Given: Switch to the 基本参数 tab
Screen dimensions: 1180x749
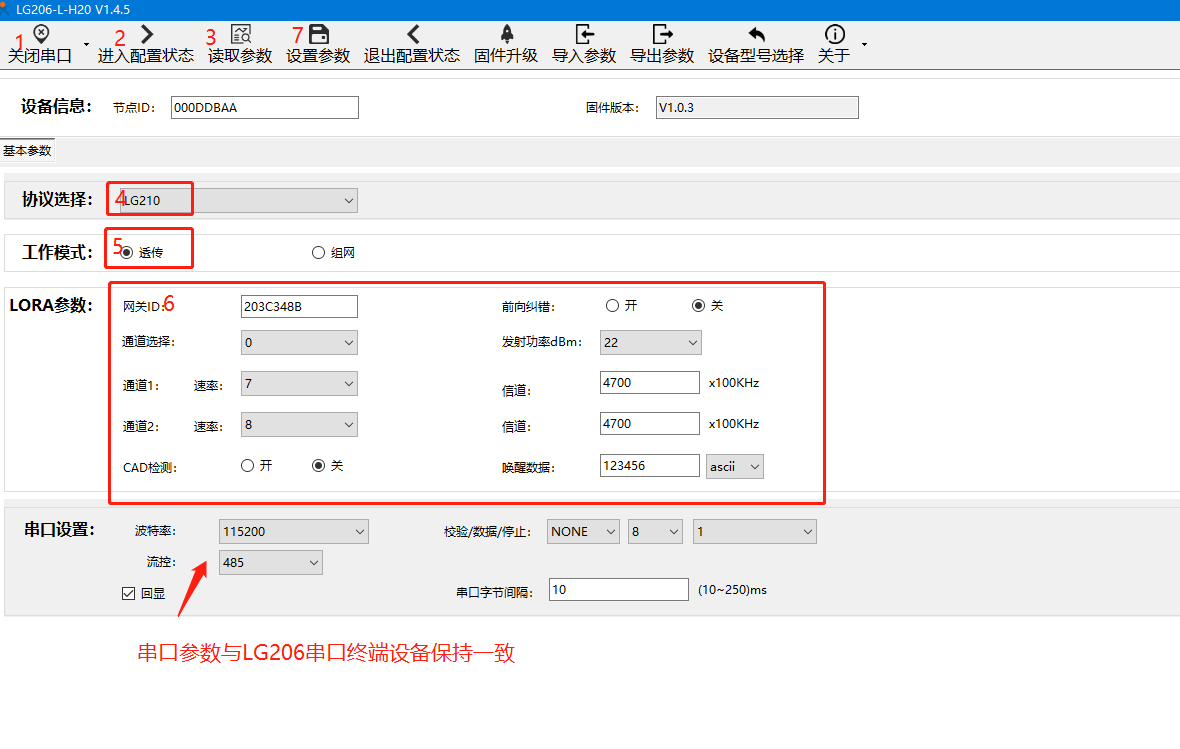Looking at the screenshot, I should pyautogui.click(x=27, y=151).
